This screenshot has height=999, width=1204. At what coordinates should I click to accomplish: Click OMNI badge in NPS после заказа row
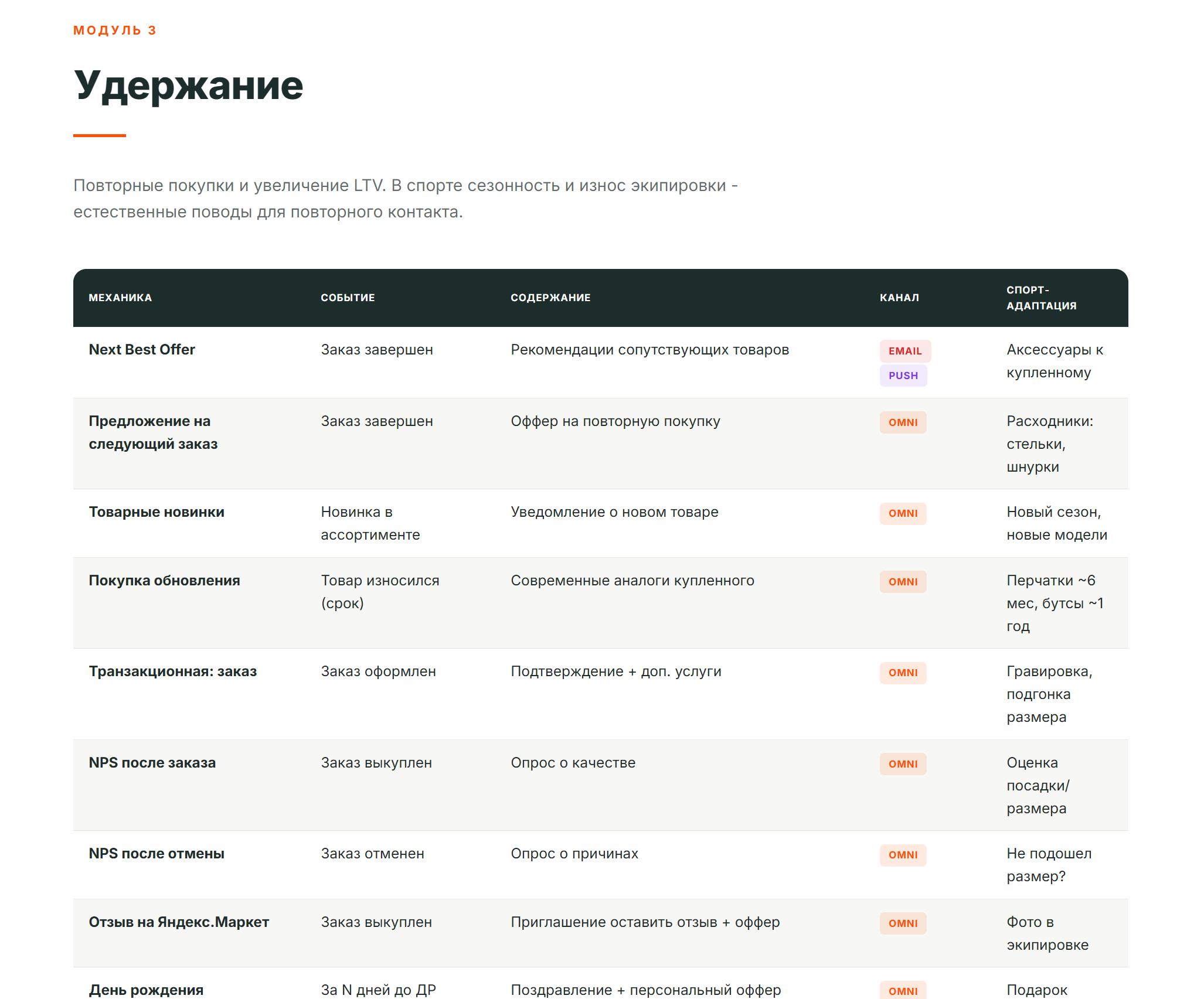point(903,764)
